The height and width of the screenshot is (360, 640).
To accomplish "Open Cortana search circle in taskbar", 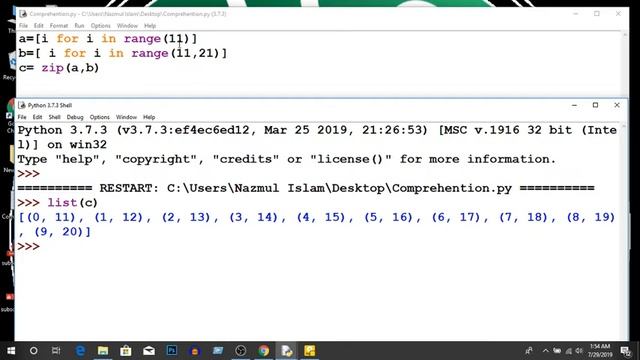I will pos(33,351).
